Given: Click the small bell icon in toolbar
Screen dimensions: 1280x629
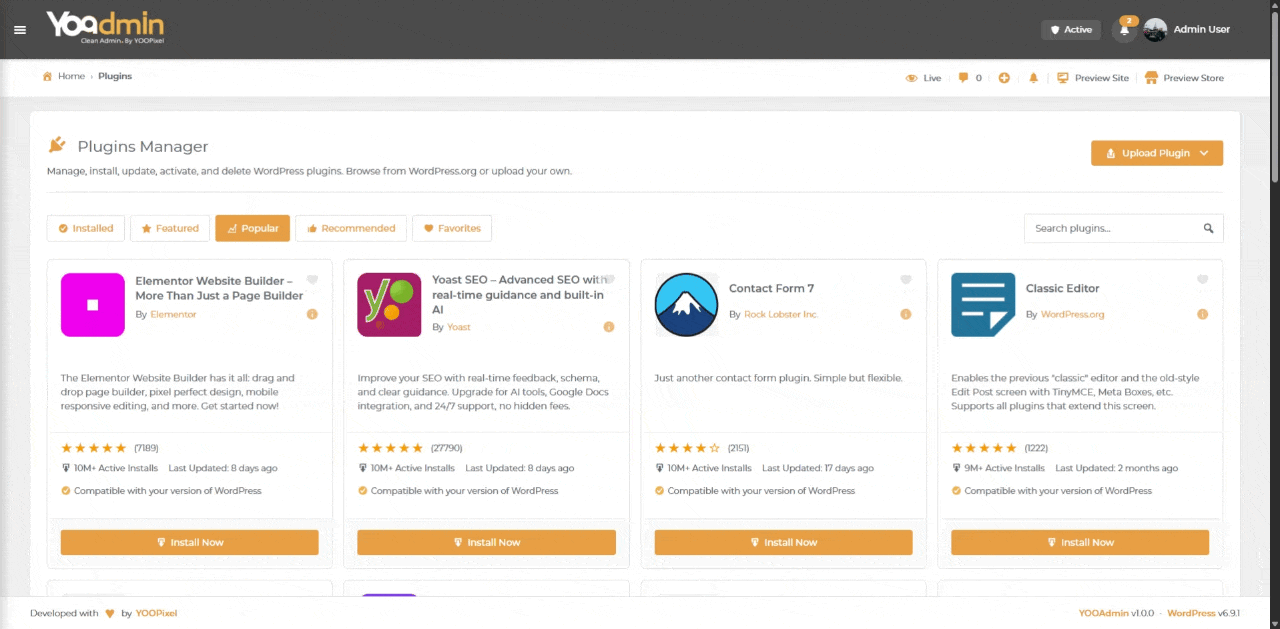Looking at the screenshot, I should (1033, 78).
